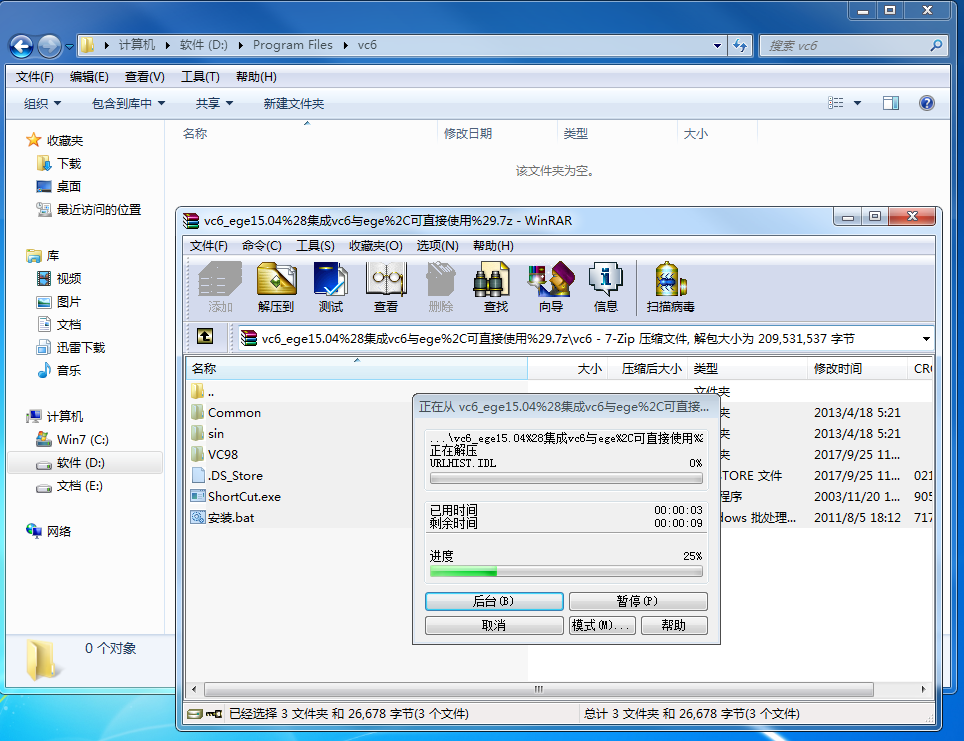The image size is (964, 741).
Task: Expand the breadcrumb arrow after 计算机
Action: (x=167, y=45)
